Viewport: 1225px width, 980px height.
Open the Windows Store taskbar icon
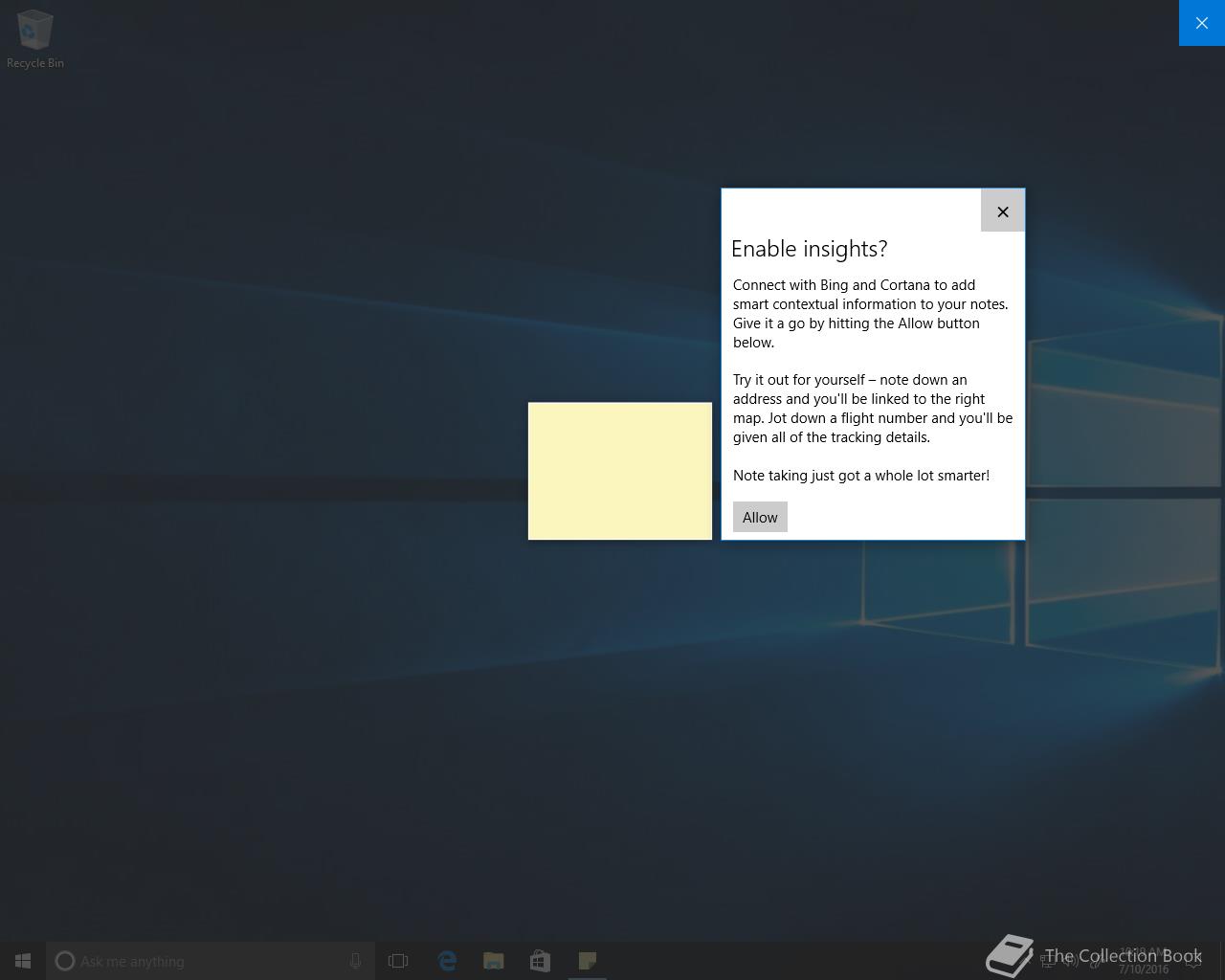coord(540,961)
